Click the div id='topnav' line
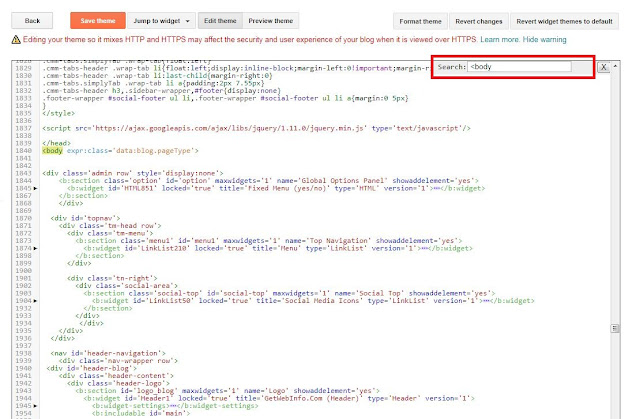 (85, 218)
